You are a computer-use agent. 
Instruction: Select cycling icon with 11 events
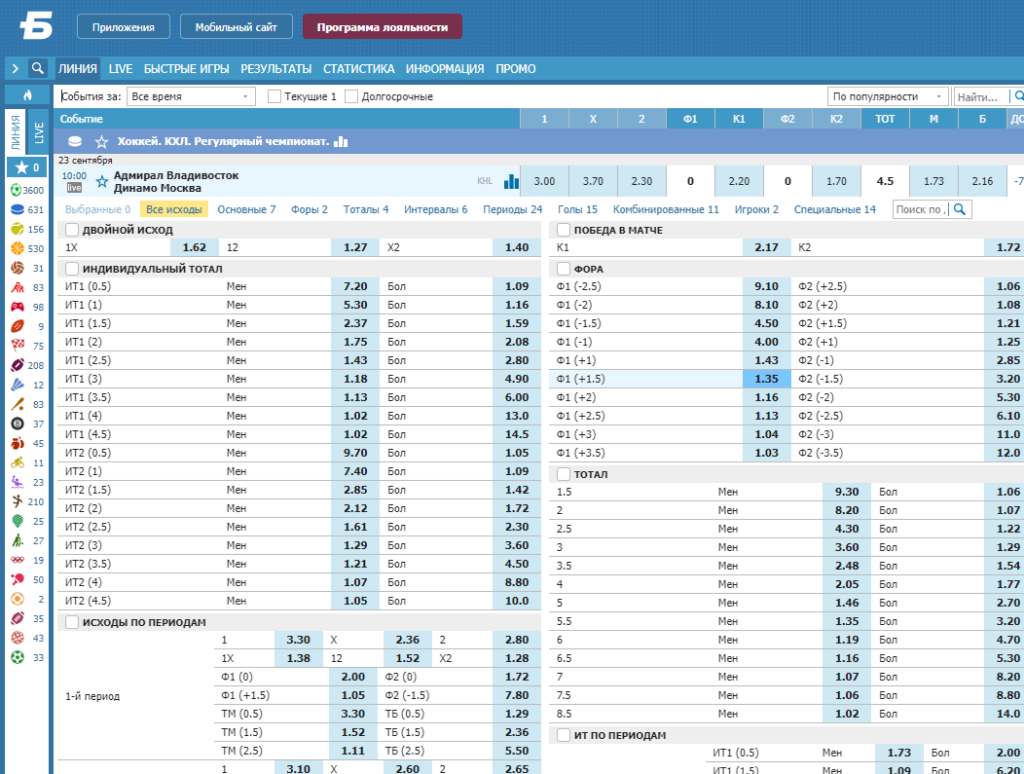[x=17, y=462]
